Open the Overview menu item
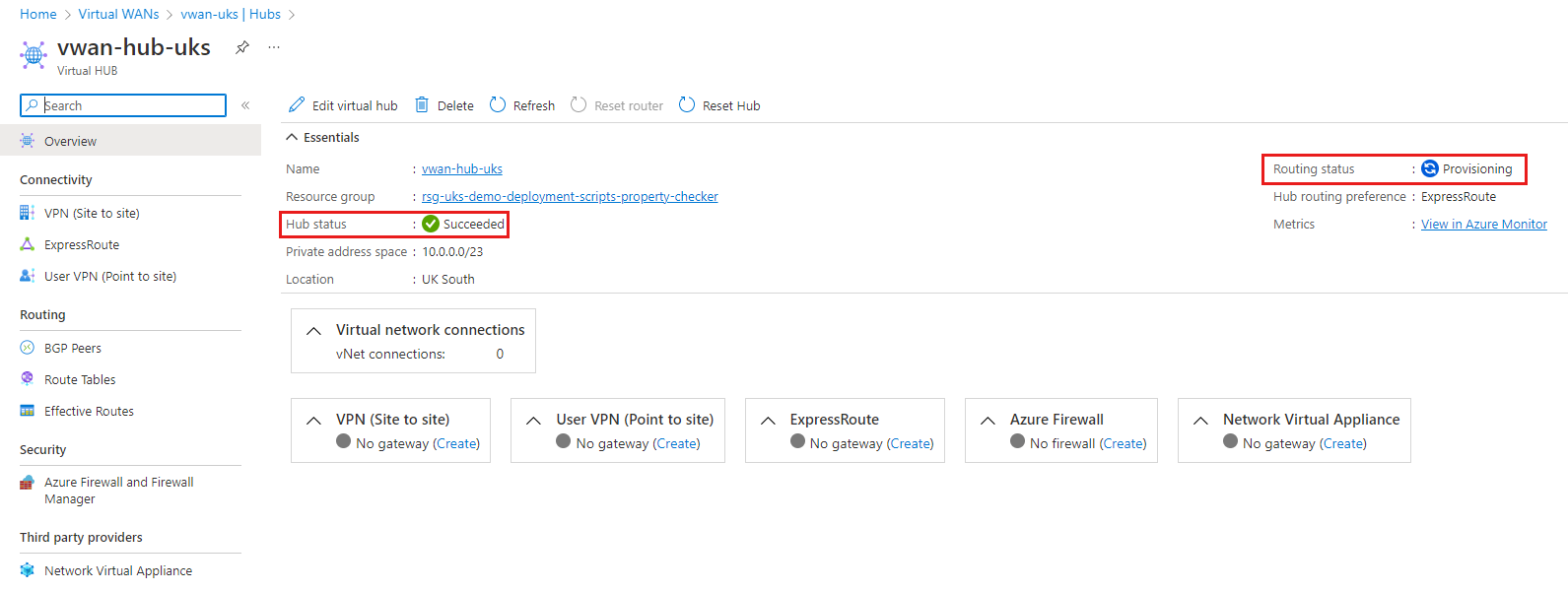 tap(130, 141)
